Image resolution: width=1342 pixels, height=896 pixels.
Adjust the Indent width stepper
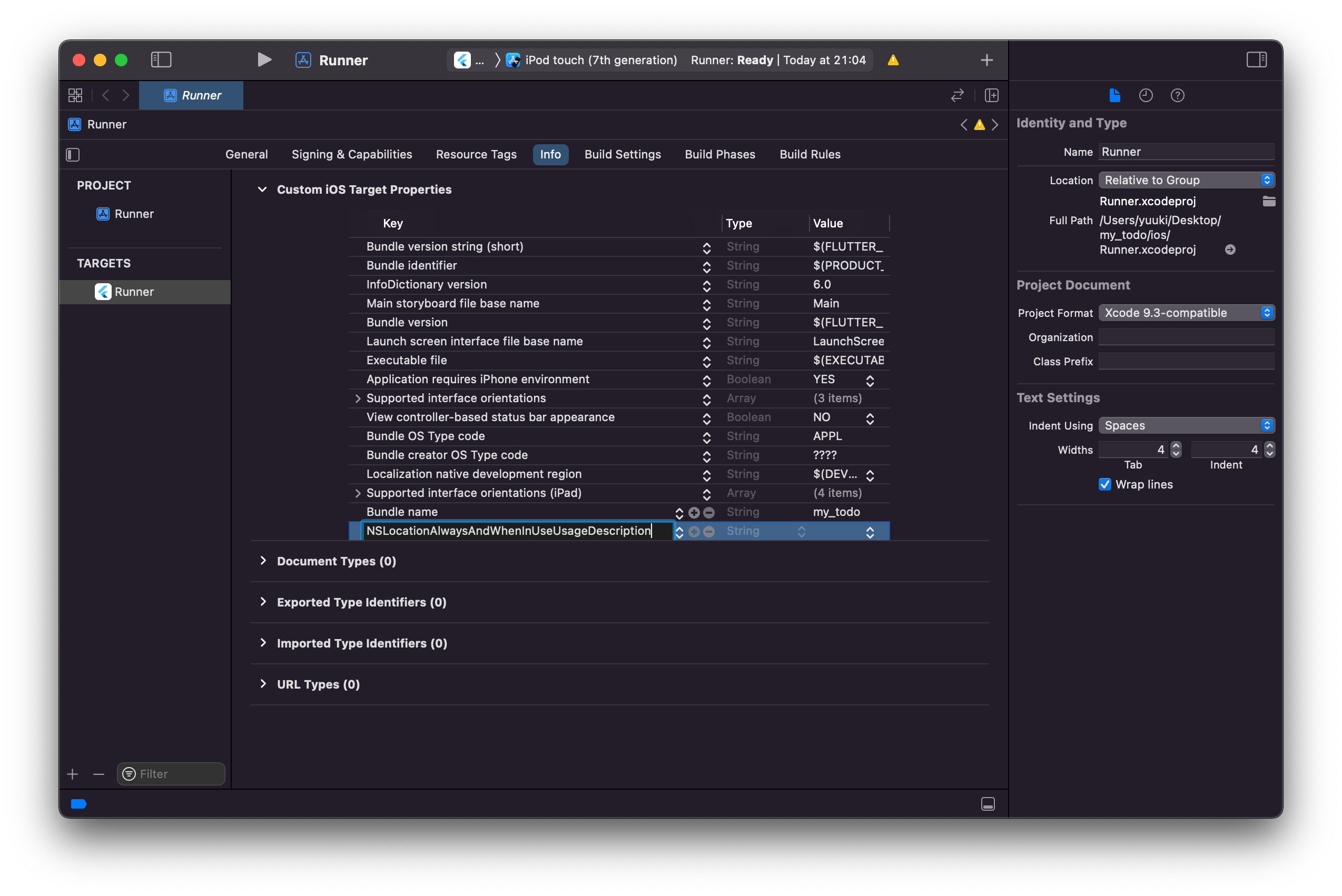[1269, 450]
